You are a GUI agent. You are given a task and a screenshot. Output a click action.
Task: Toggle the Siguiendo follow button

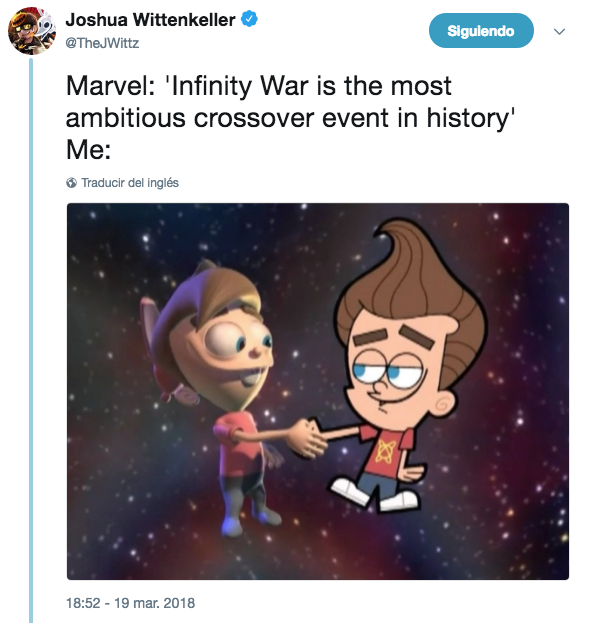(x=481, y=31)
